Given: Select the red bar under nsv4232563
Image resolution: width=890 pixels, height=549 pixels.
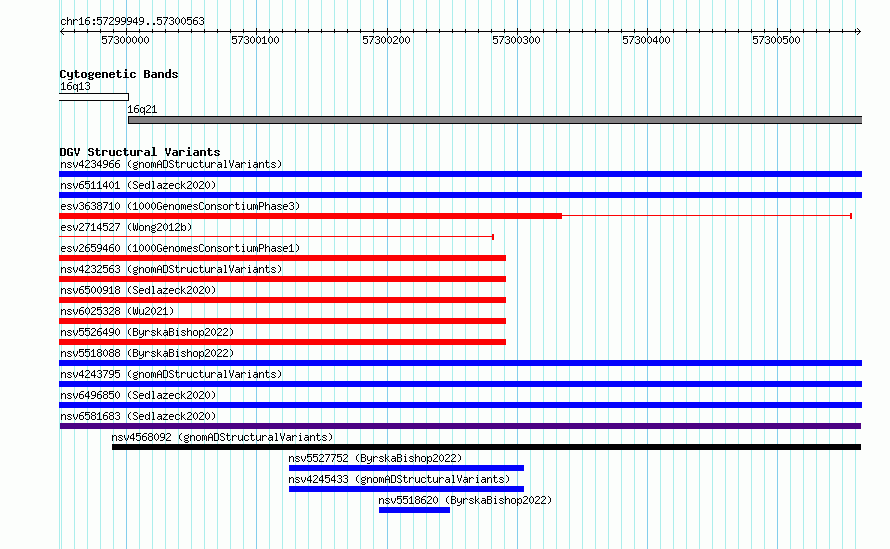Looking at the screenshot, I should [x=282, y=279].
